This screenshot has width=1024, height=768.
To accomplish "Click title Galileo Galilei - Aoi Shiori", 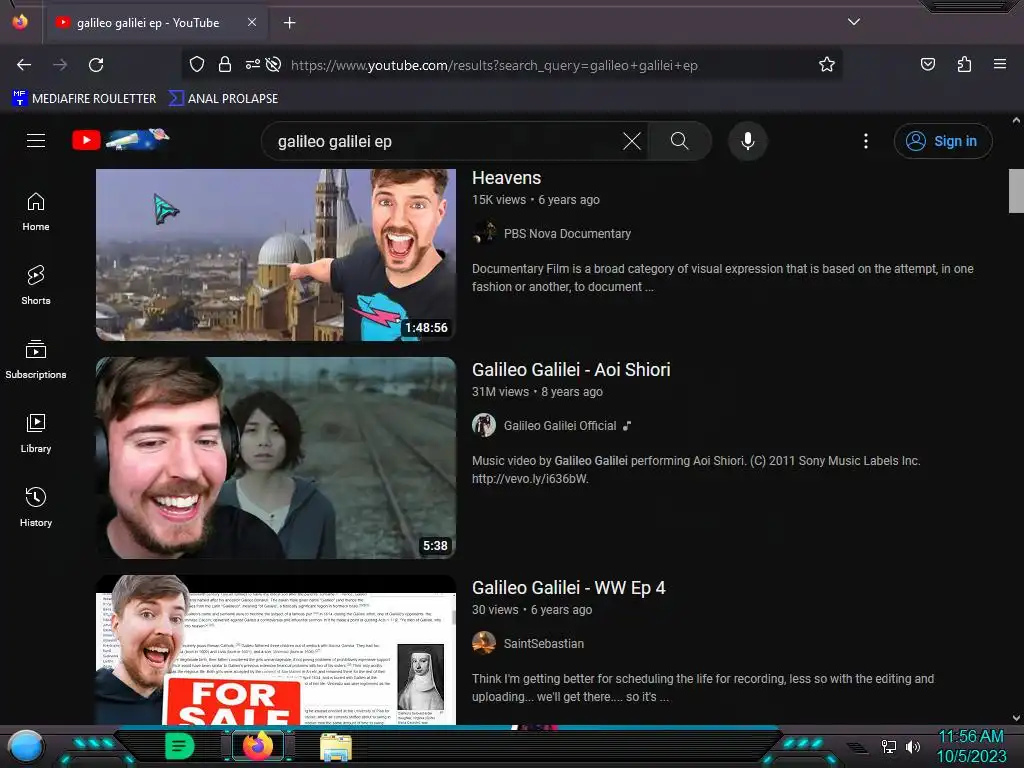I will [571, 370].
